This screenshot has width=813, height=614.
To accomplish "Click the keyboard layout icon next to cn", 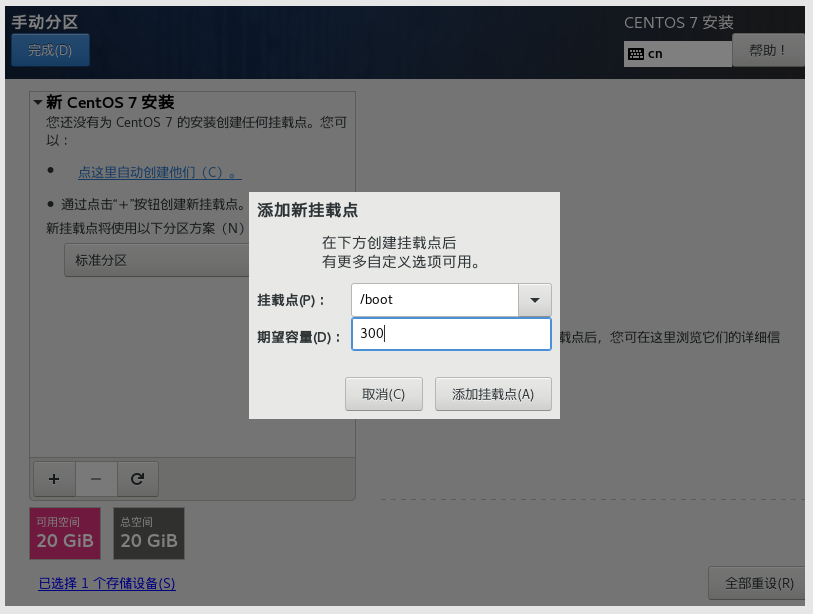I will [x=636, y=54].
